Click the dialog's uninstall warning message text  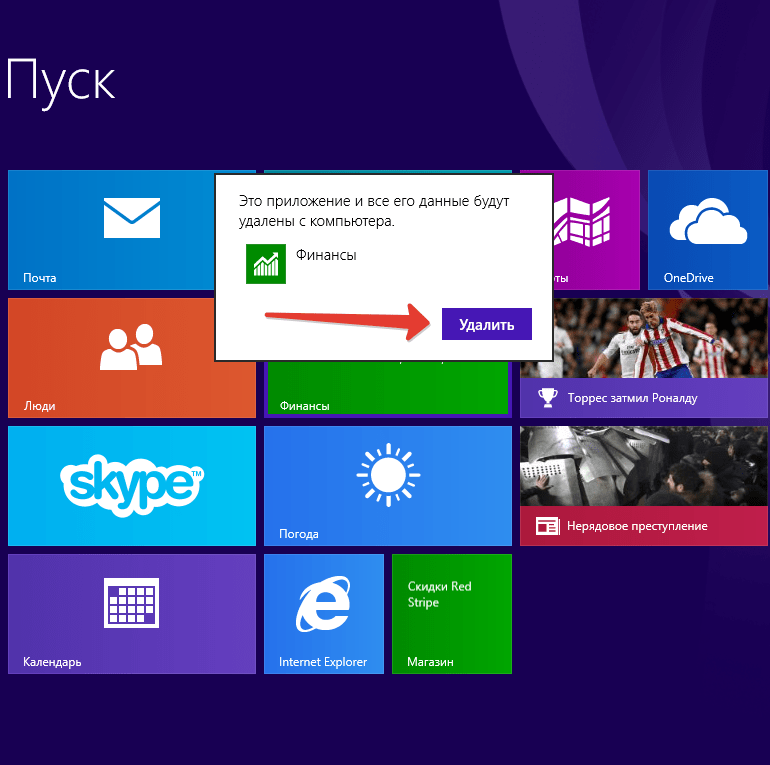(374, 211)
